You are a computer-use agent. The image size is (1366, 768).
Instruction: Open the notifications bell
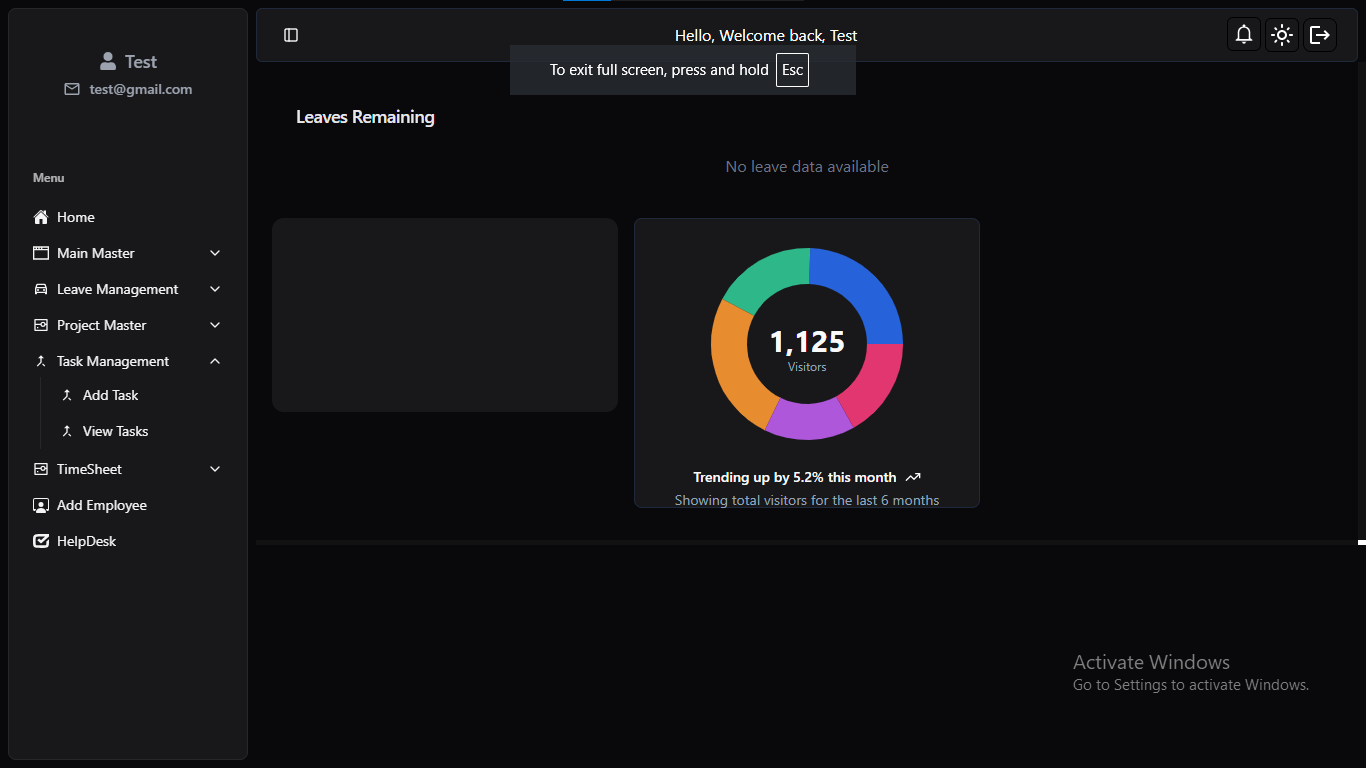1244,35
